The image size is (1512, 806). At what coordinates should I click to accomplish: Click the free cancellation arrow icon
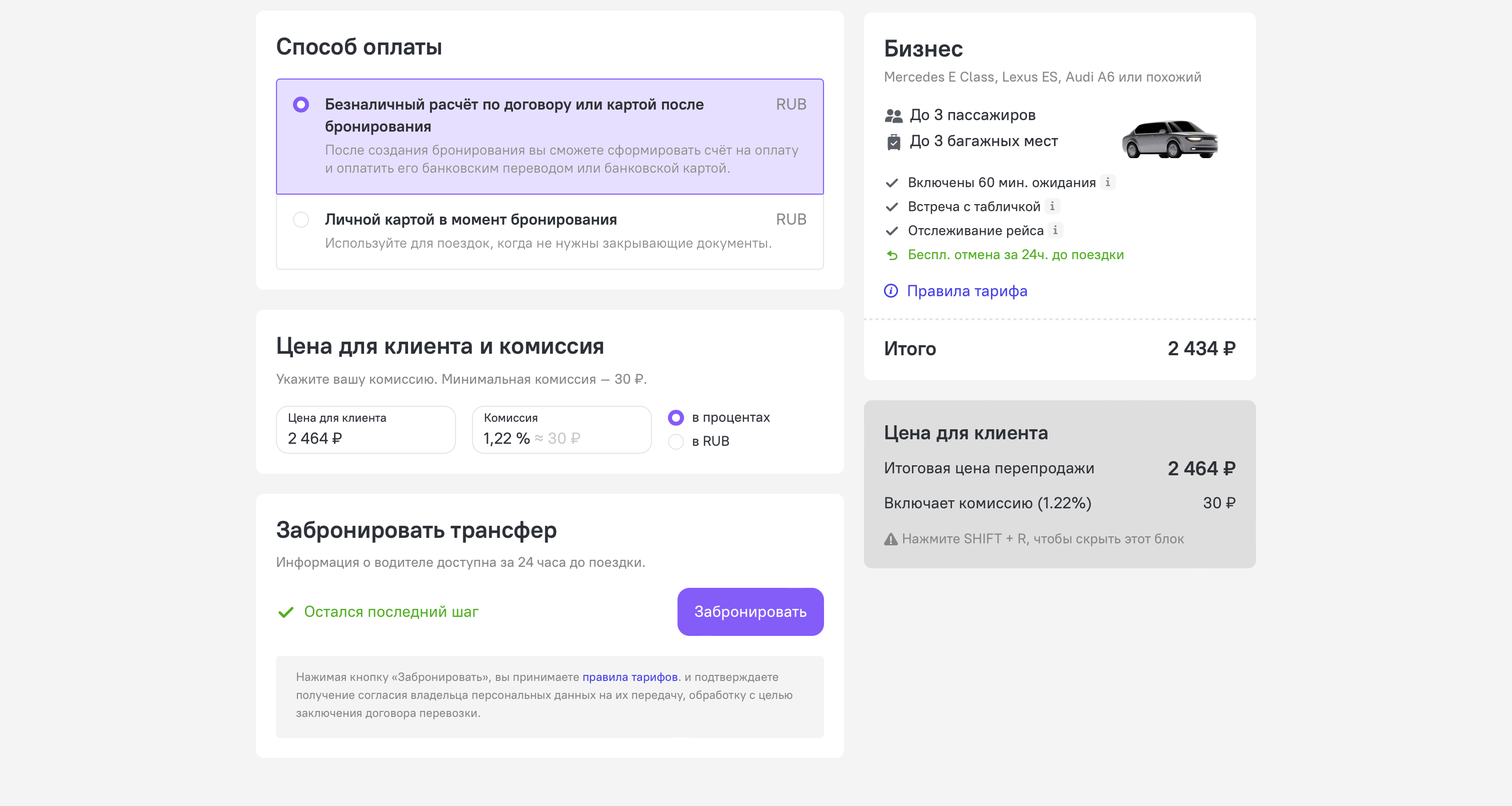tap(892, 255)
